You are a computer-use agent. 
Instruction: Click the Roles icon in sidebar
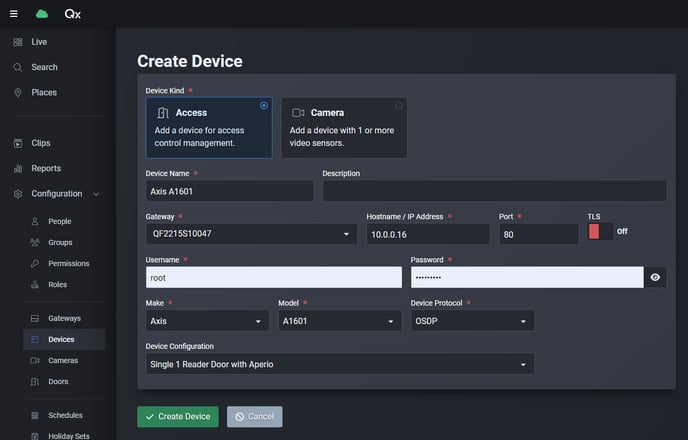(x=35, y=284)
